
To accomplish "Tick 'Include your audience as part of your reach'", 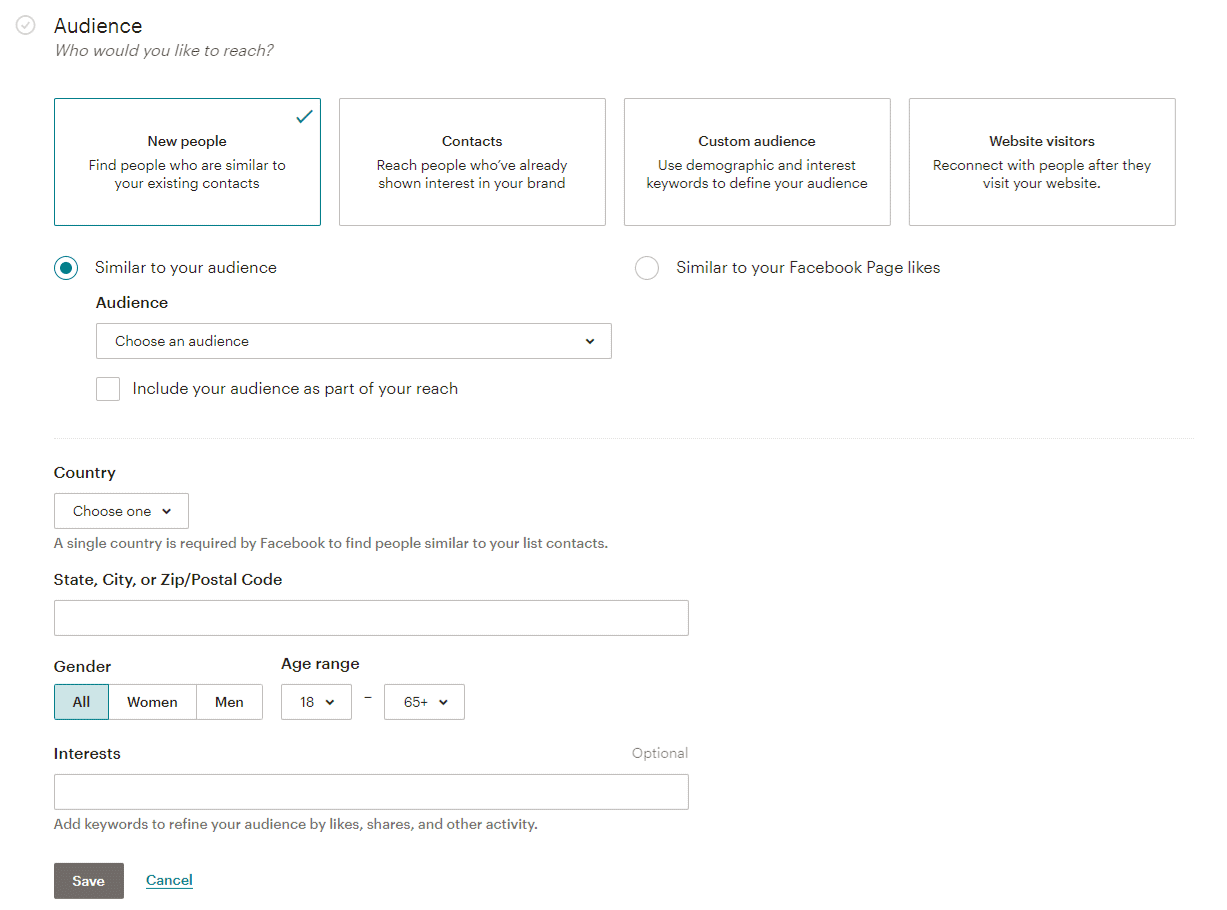I will (108, 389).
